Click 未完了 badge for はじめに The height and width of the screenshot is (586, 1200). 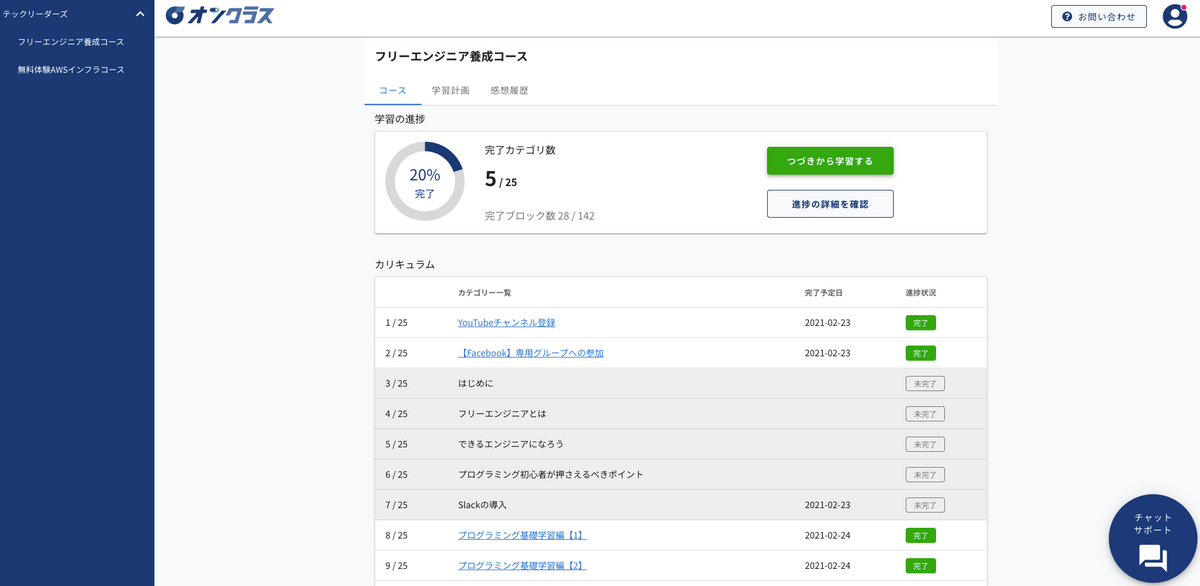[925, 383]
